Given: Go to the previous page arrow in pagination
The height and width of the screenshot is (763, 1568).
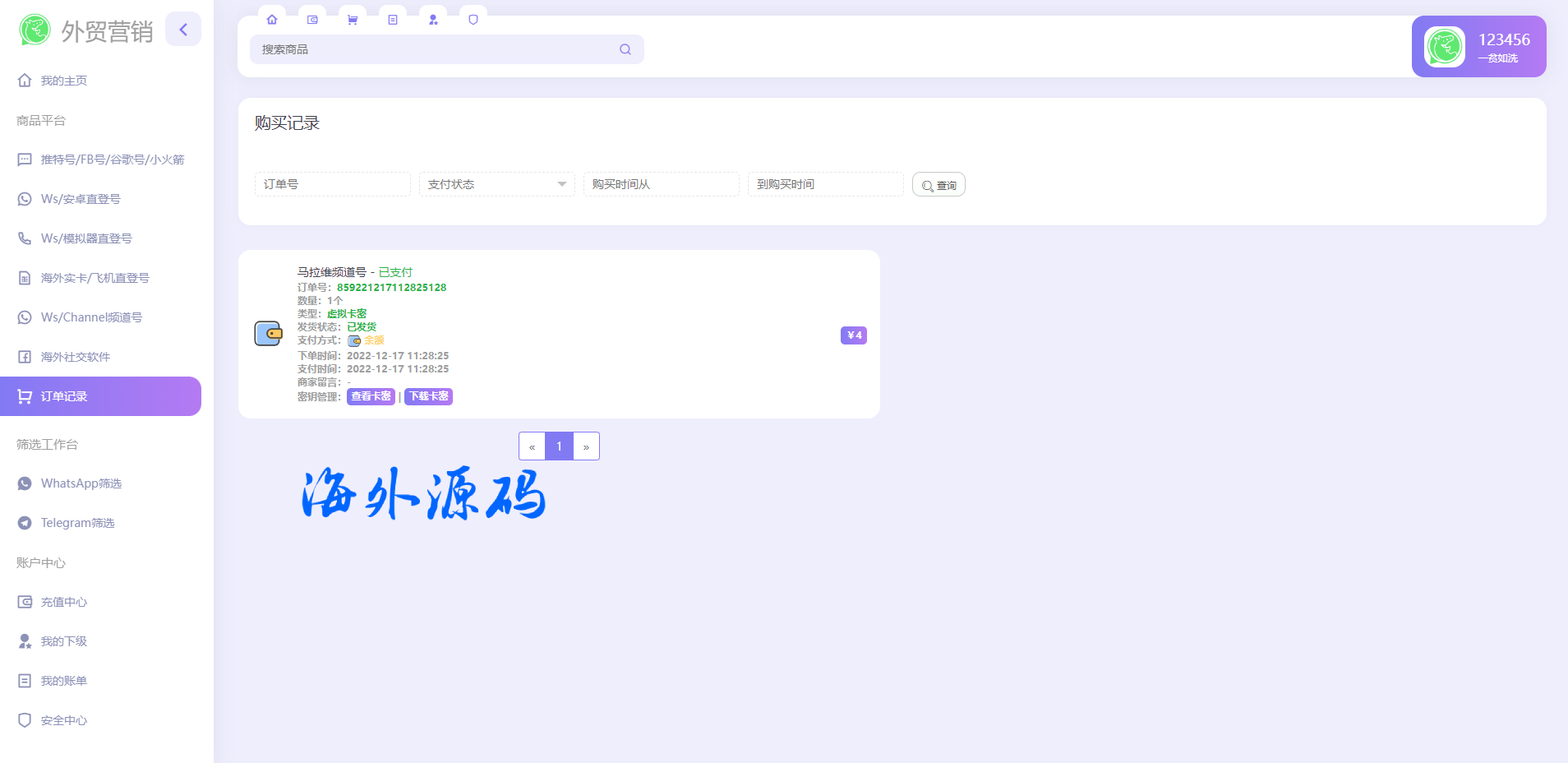Looking at the screenshot, I should coord(532,446).
